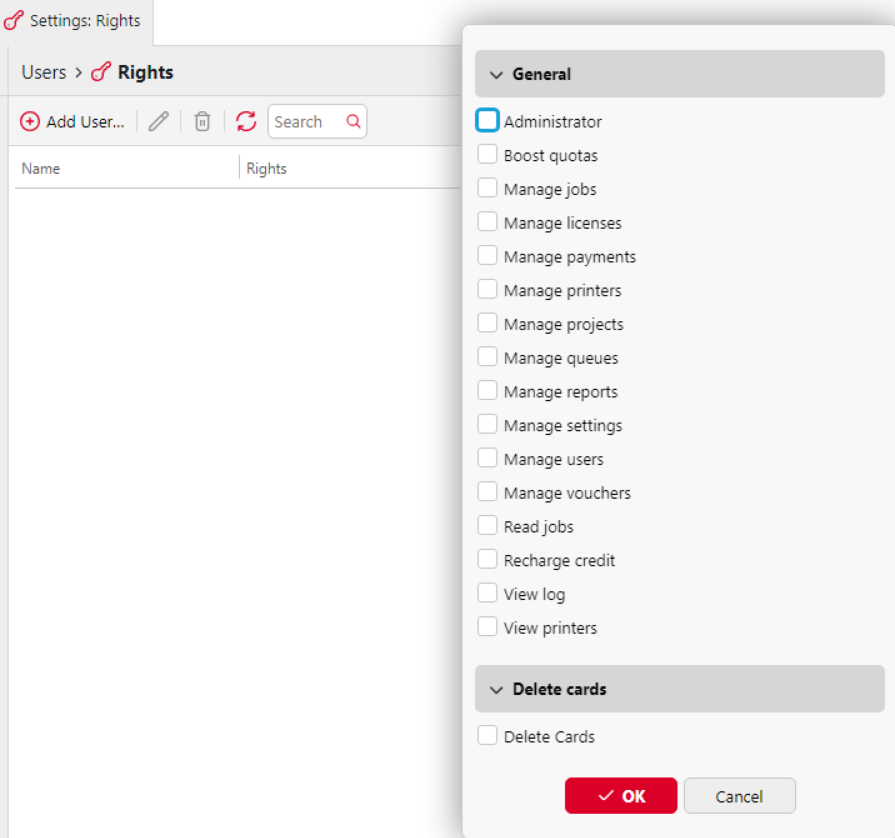Click the plus icon beside Add User
This screenshot has height=838, width=895.
(30, 122)
